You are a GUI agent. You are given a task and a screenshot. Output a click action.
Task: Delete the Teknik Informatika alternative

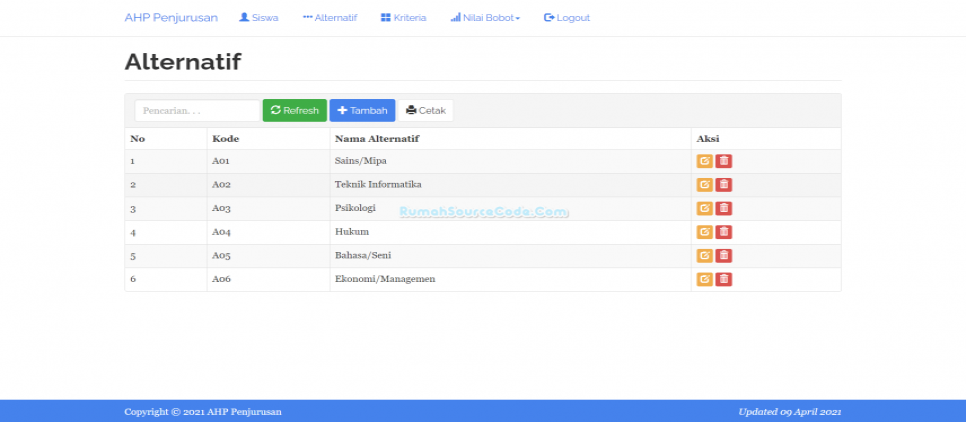click(724, 185)
